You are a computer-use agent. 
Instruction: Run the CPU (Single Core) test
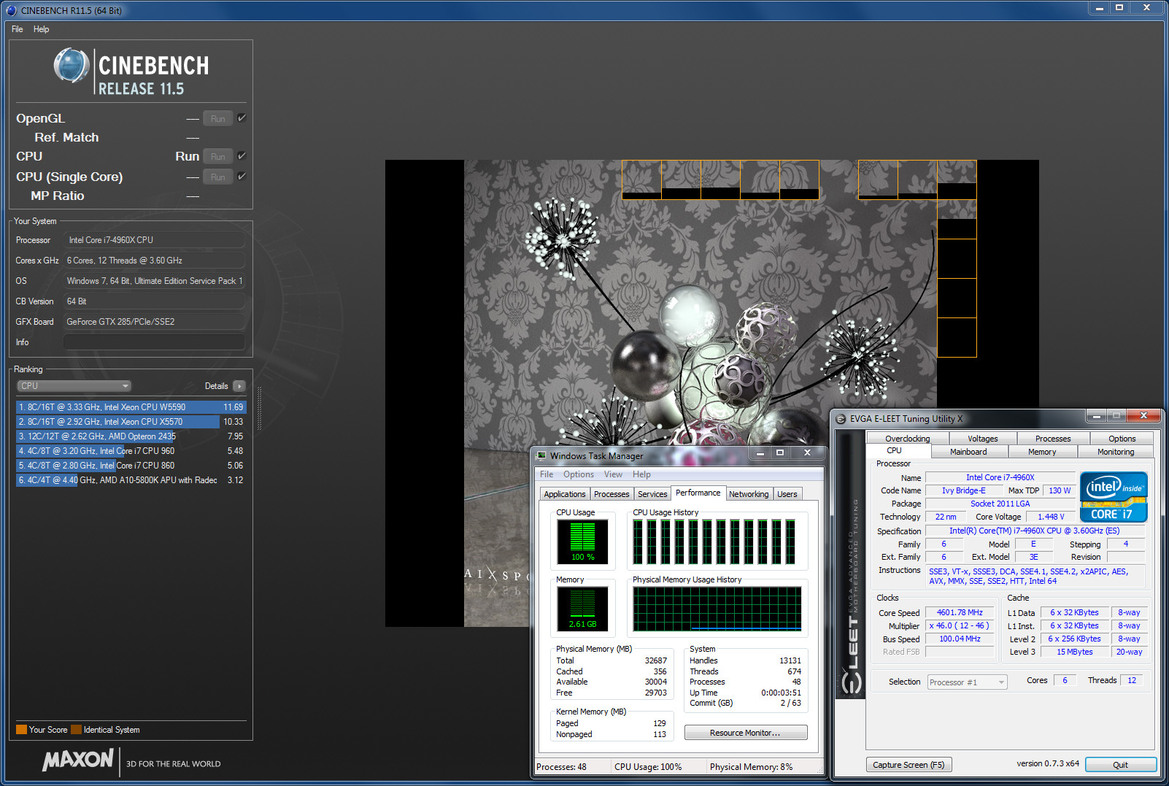[x=218, y=177]
